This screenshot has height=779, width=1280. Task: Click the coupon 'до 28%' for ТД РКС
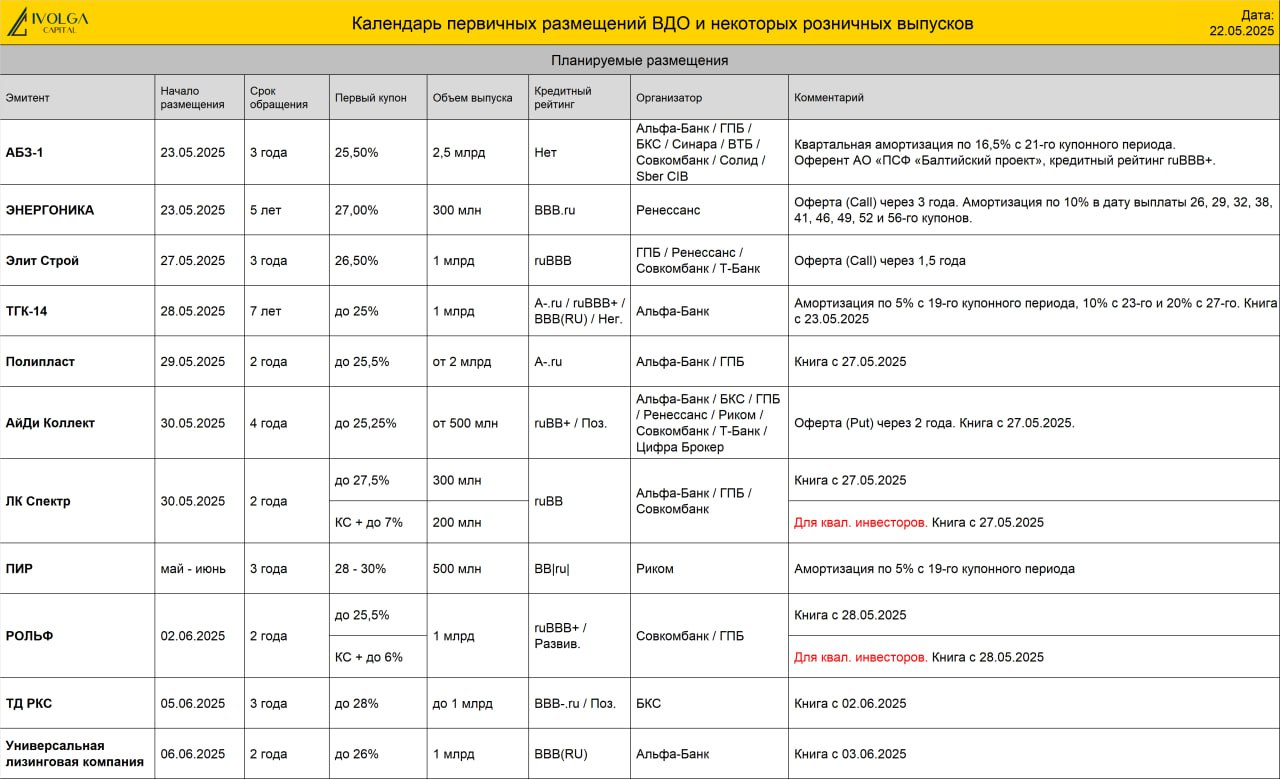pos(356,704)
